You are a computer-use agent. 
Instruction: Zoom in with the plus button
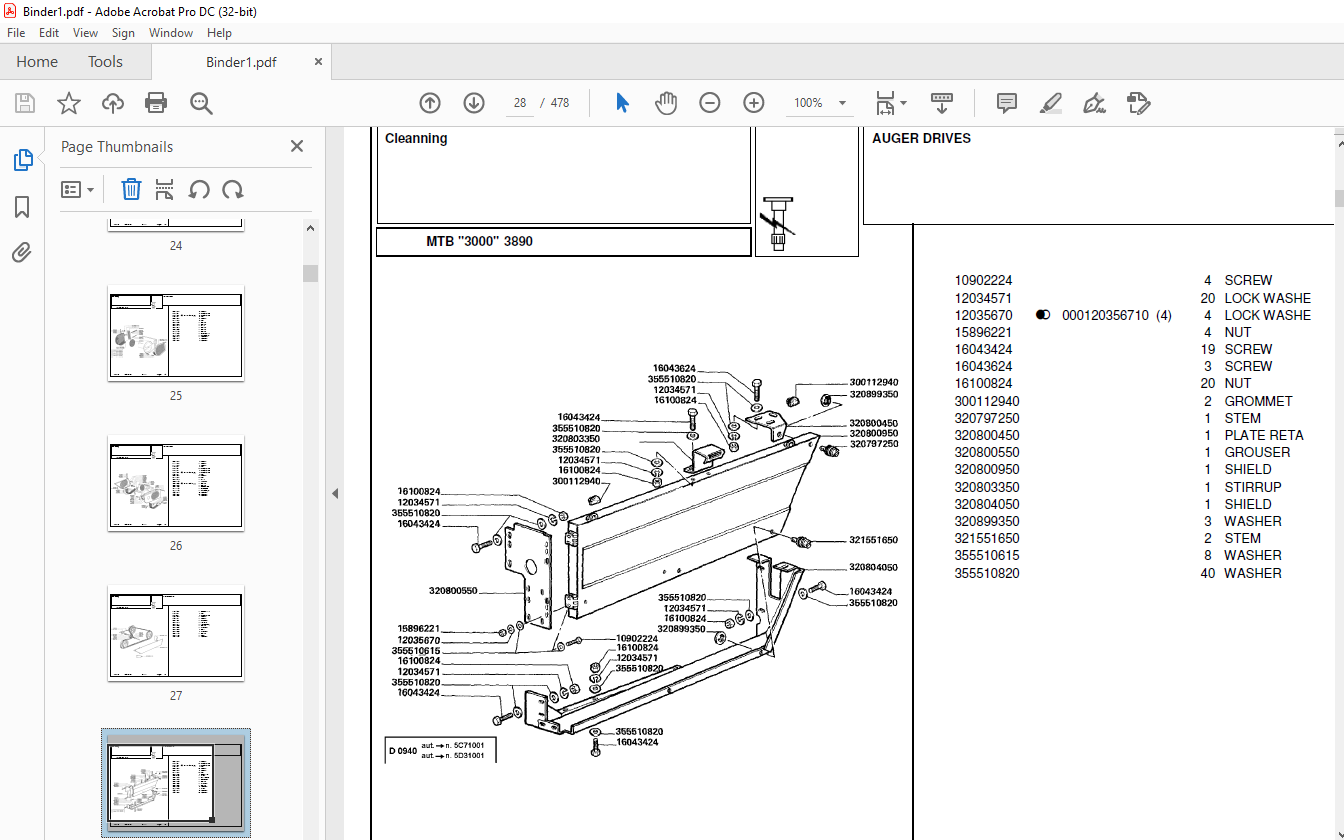tap(754, 103)
